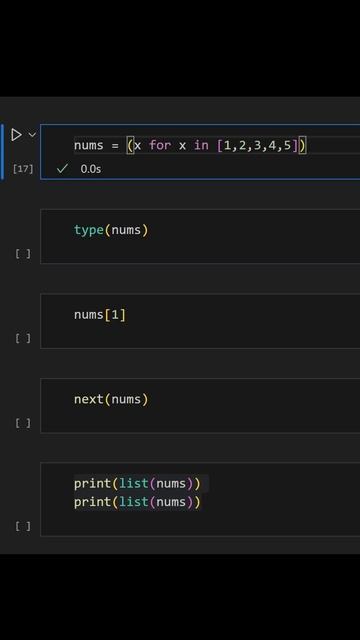This screenshot has height=640, width=360.
Task: Select the type(nums) cell
Action: coord(200,236)
